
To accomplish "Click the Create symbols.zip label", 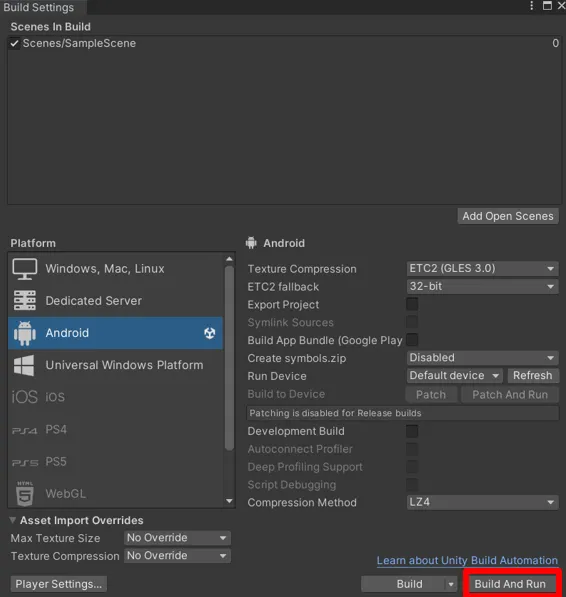I will click(297, 358).
